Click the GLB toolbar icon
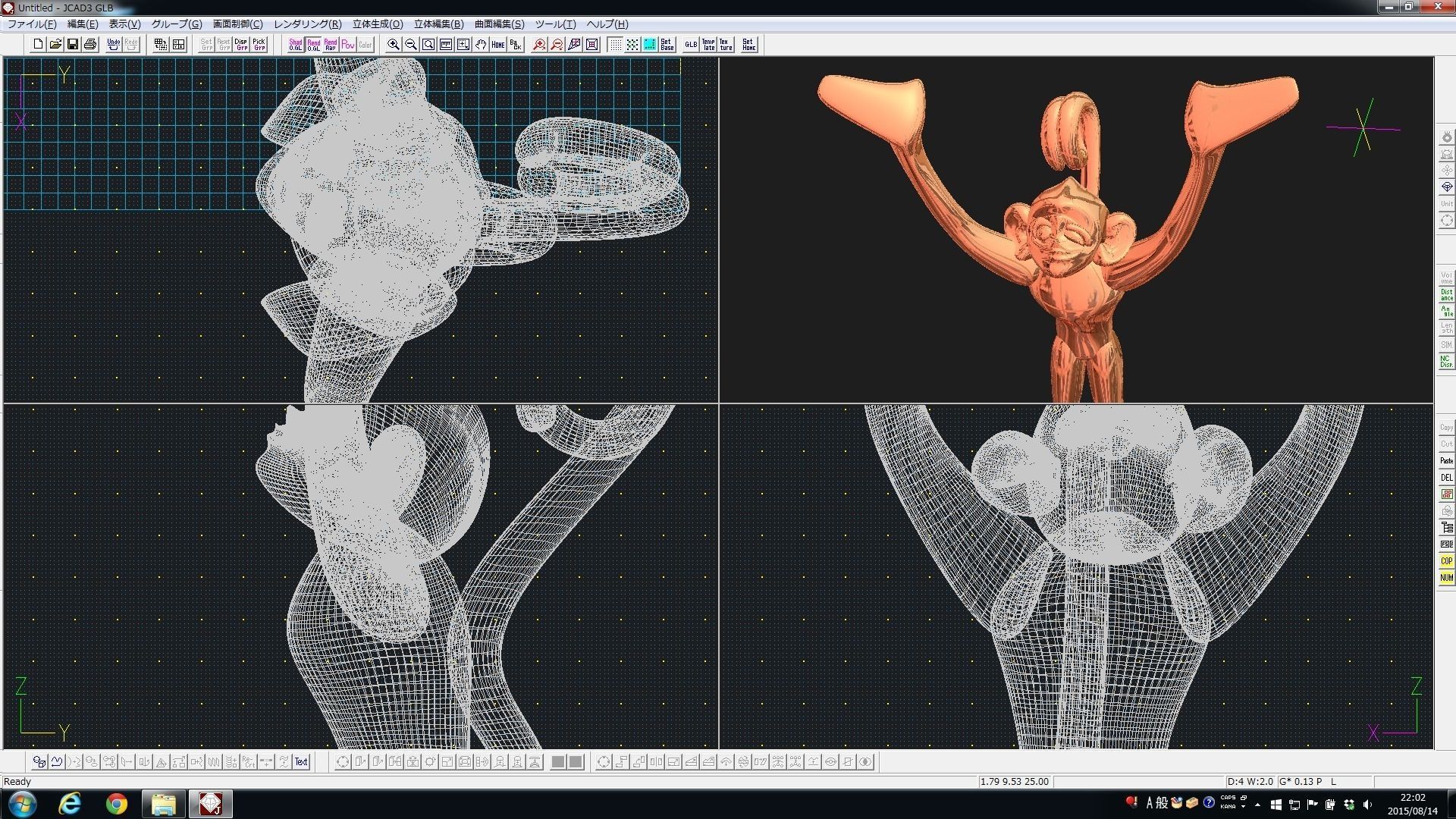Image resolution: width=1456 pixels, height=819 pixels. [691, 45]
